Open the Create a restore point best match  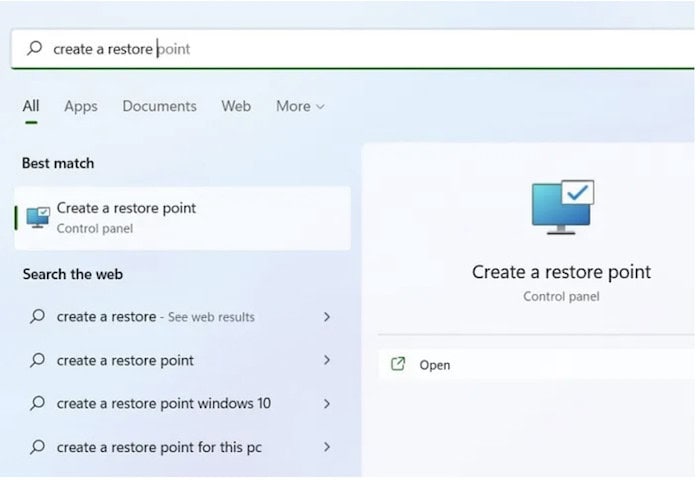(183, 218)
